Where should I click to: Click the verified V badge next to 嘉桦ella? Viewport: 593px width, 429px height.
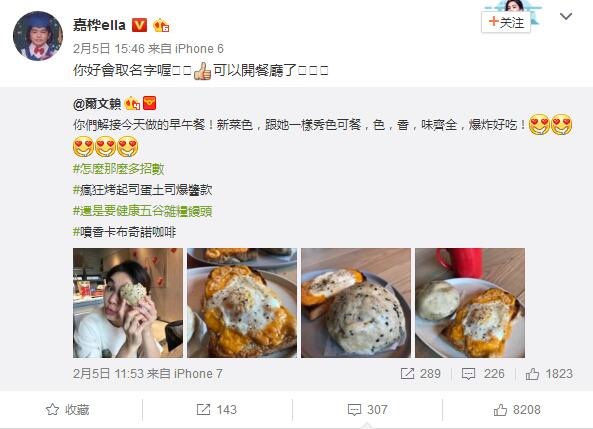(x=139, y=25)
